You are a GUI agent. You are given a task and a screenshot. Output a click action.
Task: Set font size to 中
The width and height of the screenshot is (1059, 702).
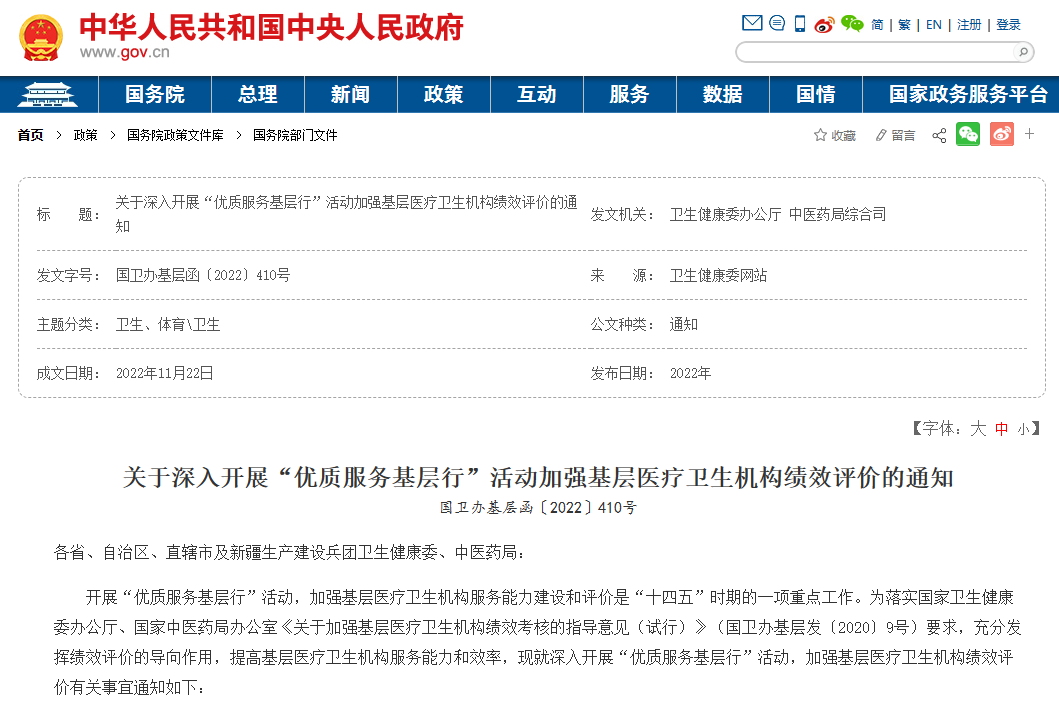1002,428
